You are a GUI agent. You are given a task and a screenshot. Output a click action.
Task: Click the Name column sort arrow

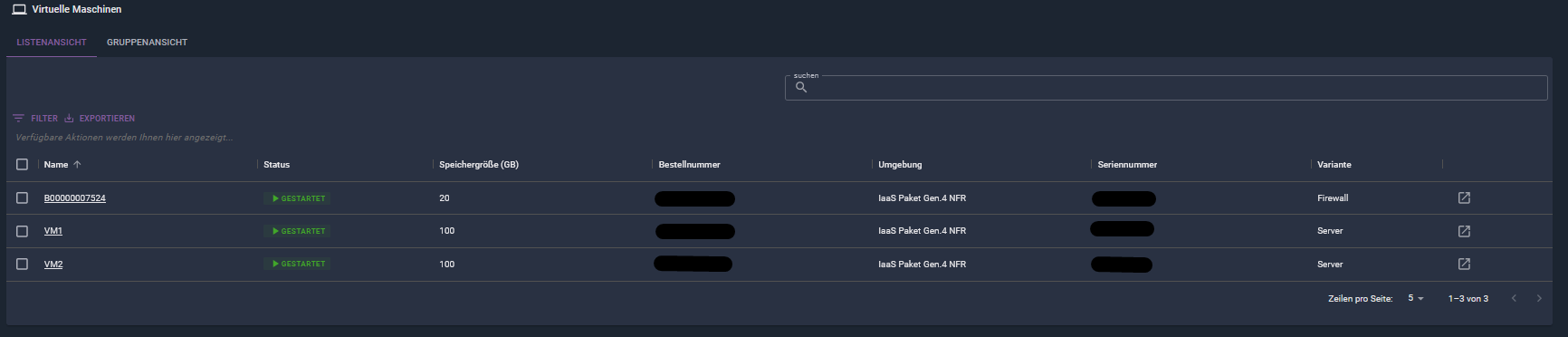coord(77,164)
